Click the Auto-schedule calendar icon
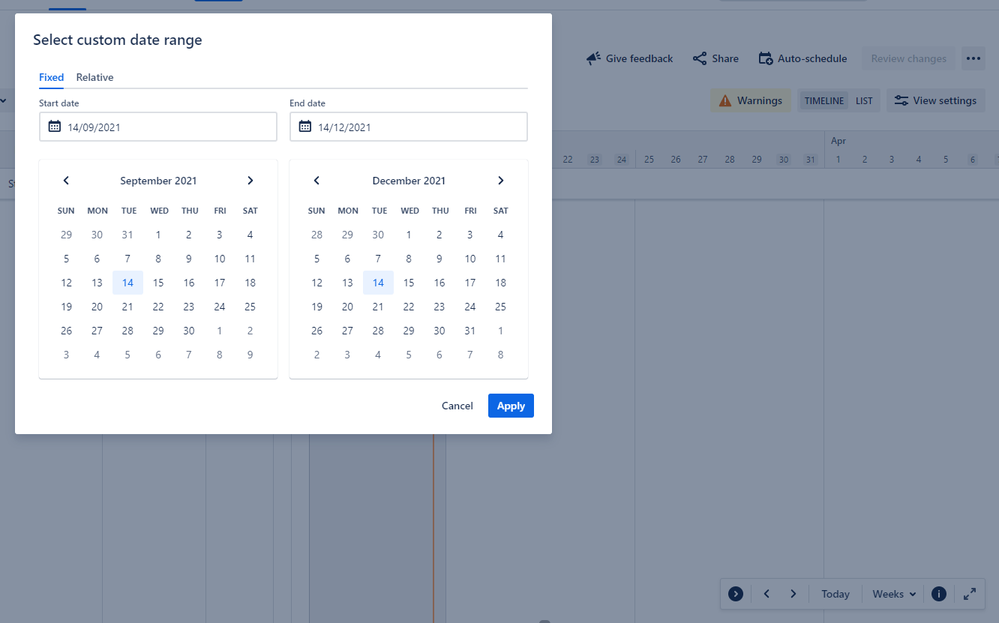The width and height of the screenshot is (999, 623). pyautogui.click(x=765, y=59)
